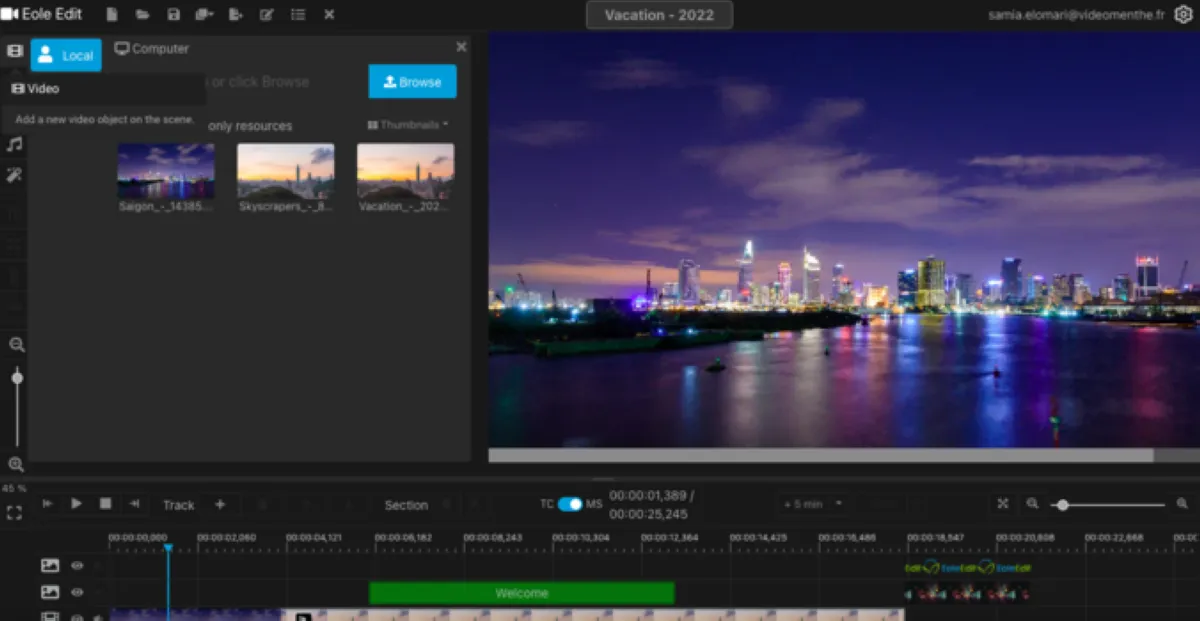Select the magic wand effects sidebar icon
Image resolution: width=1200 pixels, height=621 pixels.
[x=14, y=175]
